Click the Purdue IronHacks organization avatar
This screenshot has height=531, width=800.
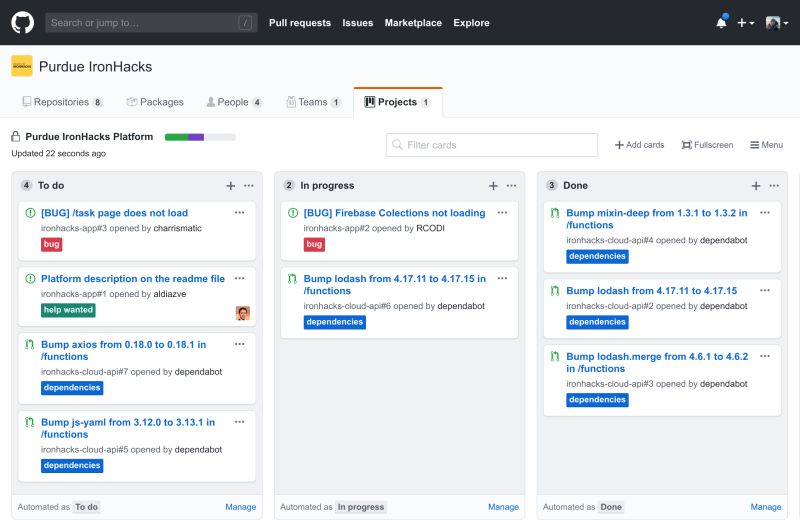tap(22, 66)
